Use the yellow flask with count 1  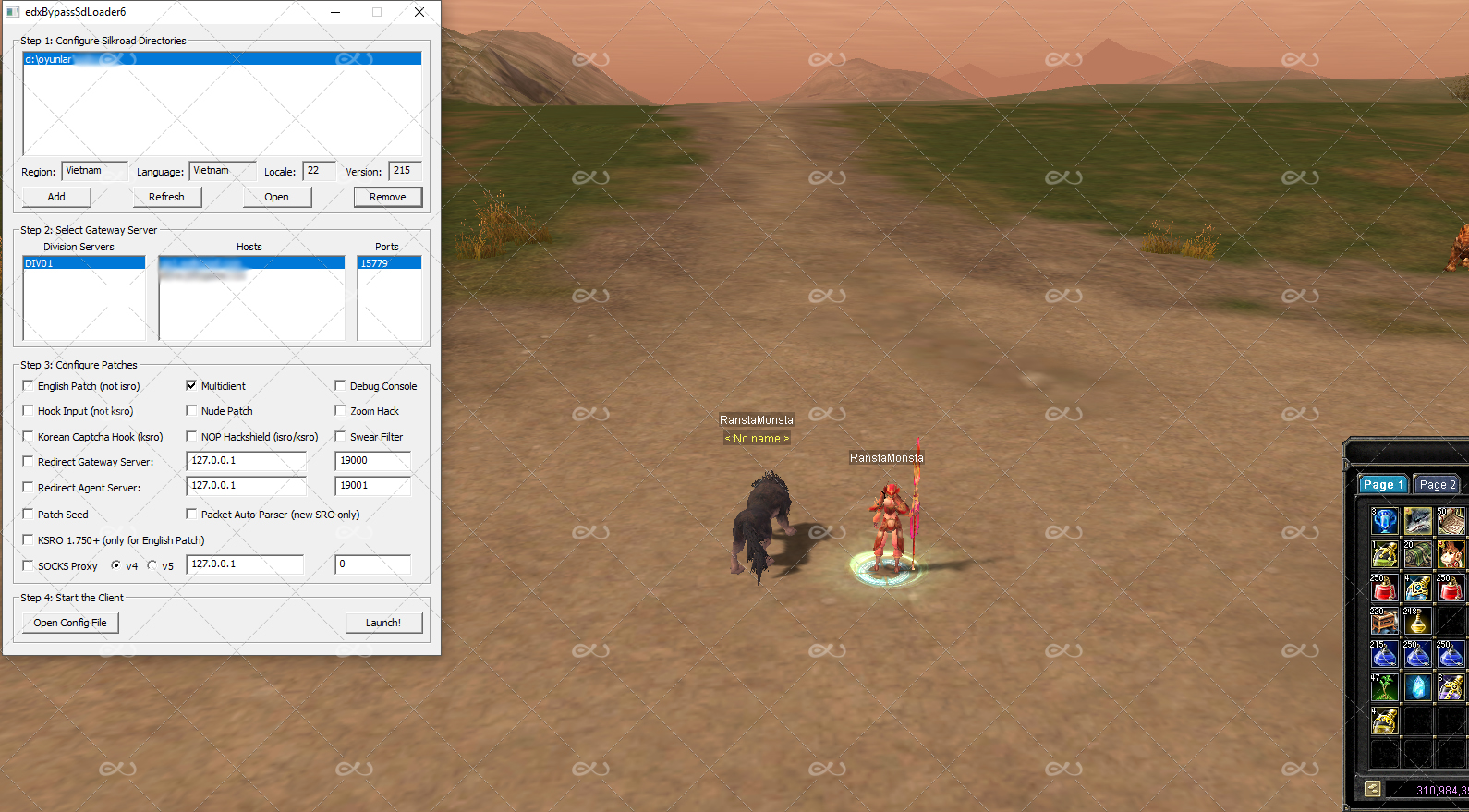click(1384, 554)
